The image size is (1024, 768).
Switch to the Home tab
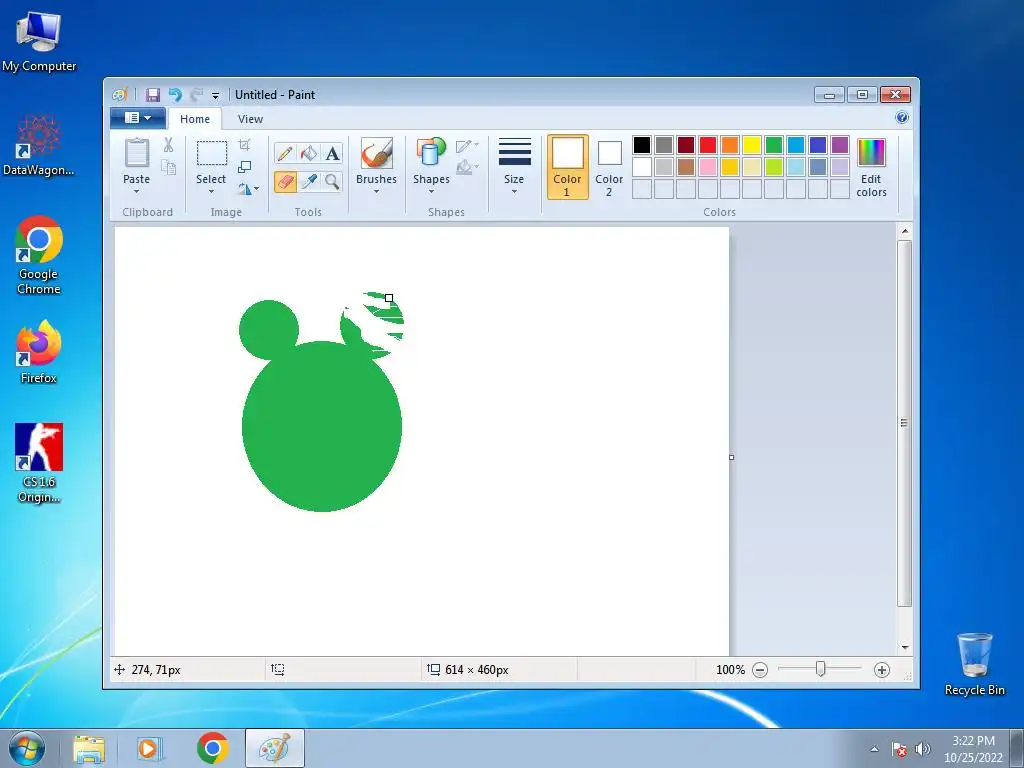tap(195, 119)
